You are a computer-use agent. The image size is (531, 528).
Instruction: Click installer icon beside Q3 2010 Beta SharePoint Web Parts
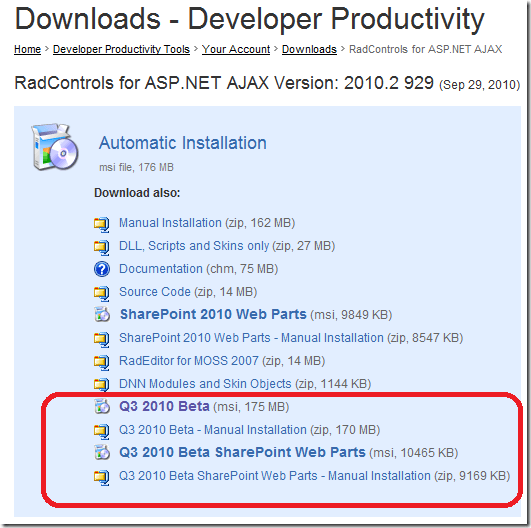tap(102, 452)
